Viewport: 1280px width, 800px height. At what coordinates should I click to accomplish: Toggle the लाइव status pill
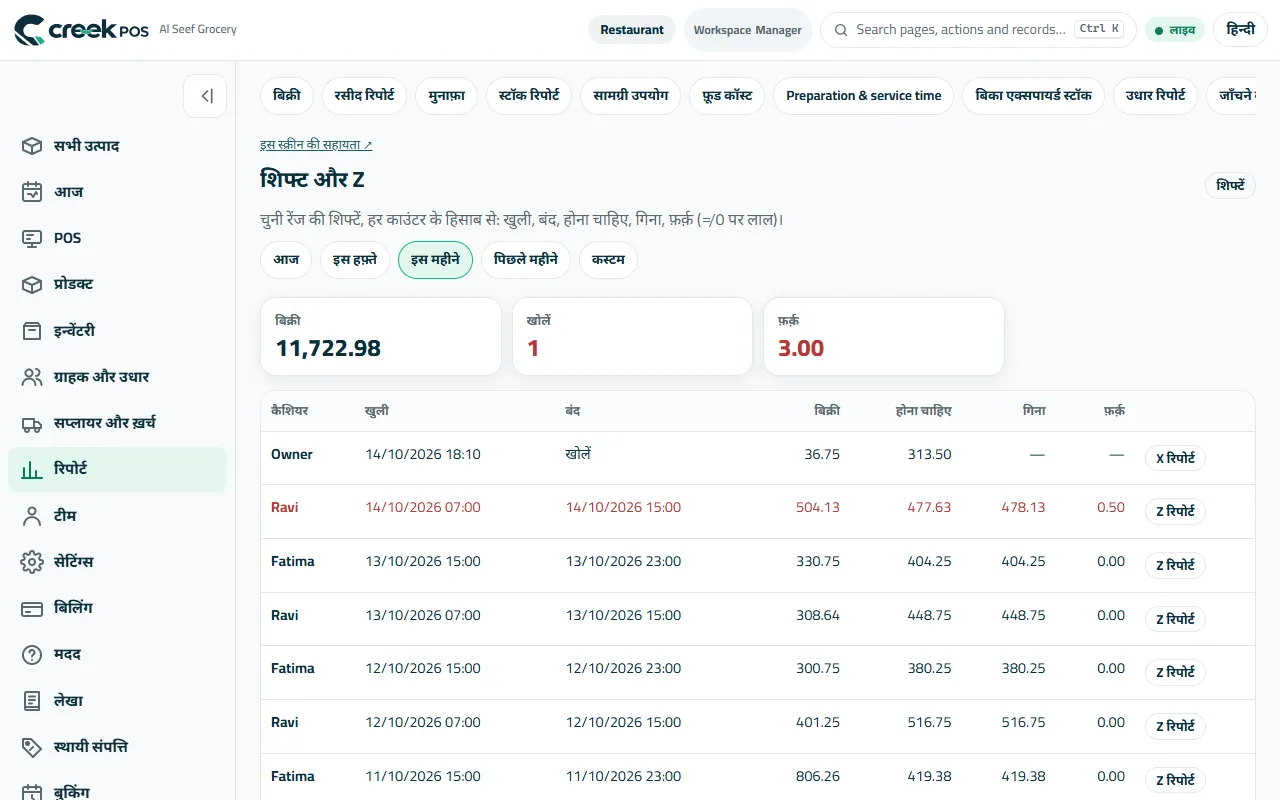pyautogui.click(x=1175, y=30)
